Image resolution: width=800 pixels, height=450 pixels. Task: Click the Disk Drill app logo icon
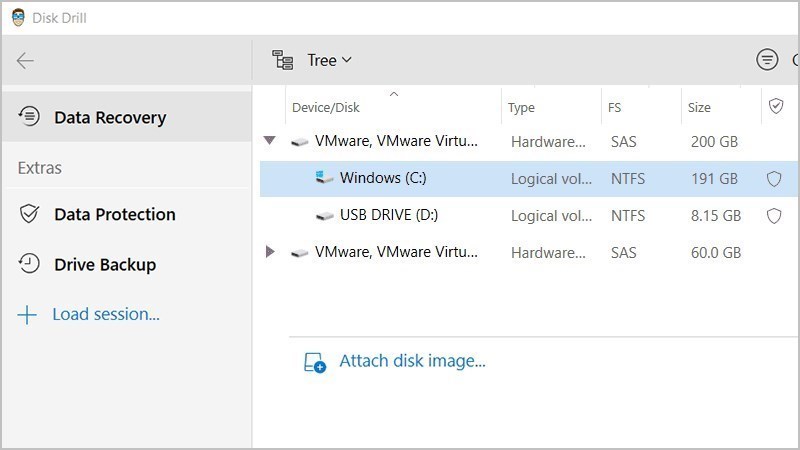coord(18,18)
